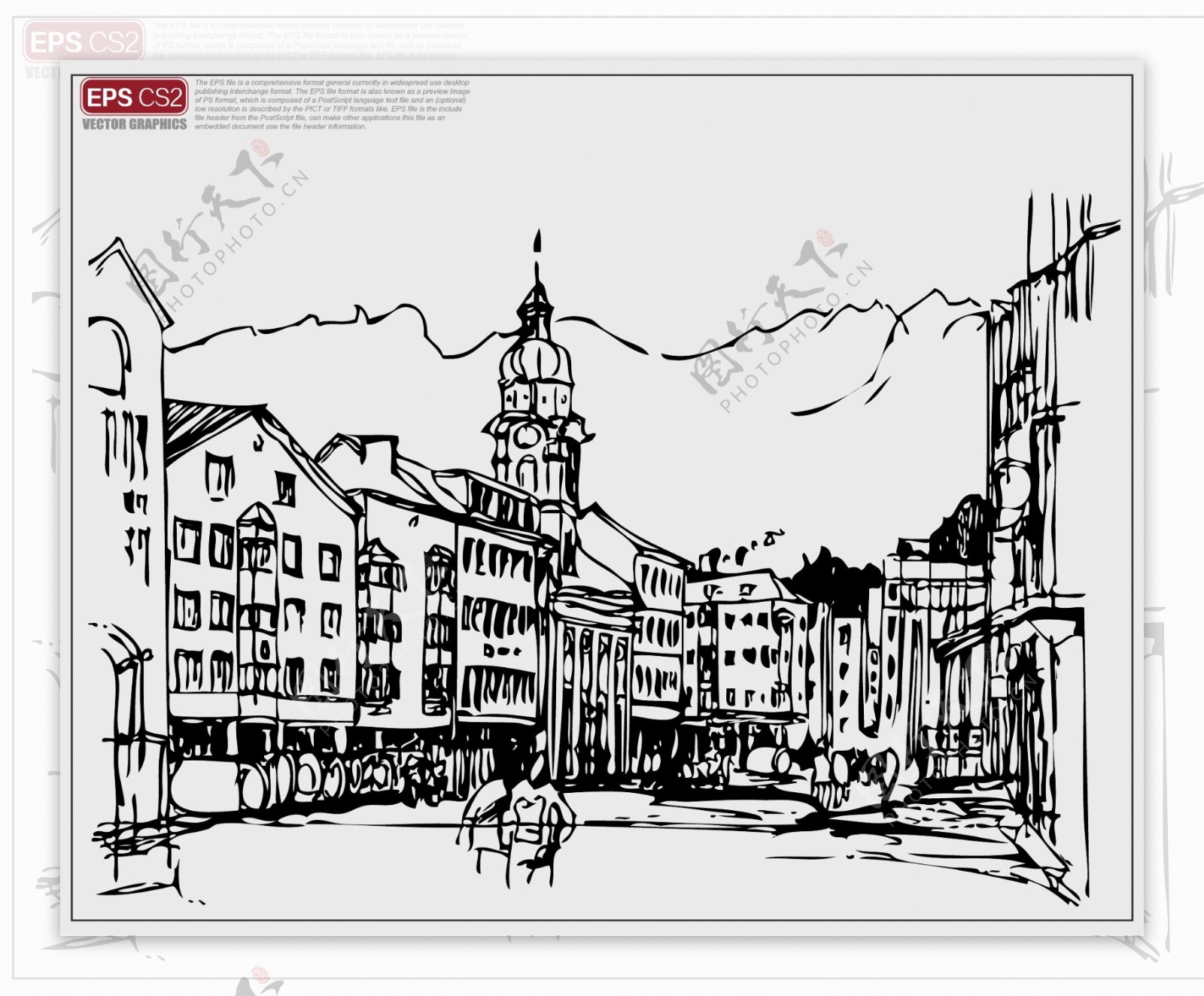Viewport: 1204px width, 996px height.
Task: Click the red EPS CS2 badge
Action: (134, 97)
